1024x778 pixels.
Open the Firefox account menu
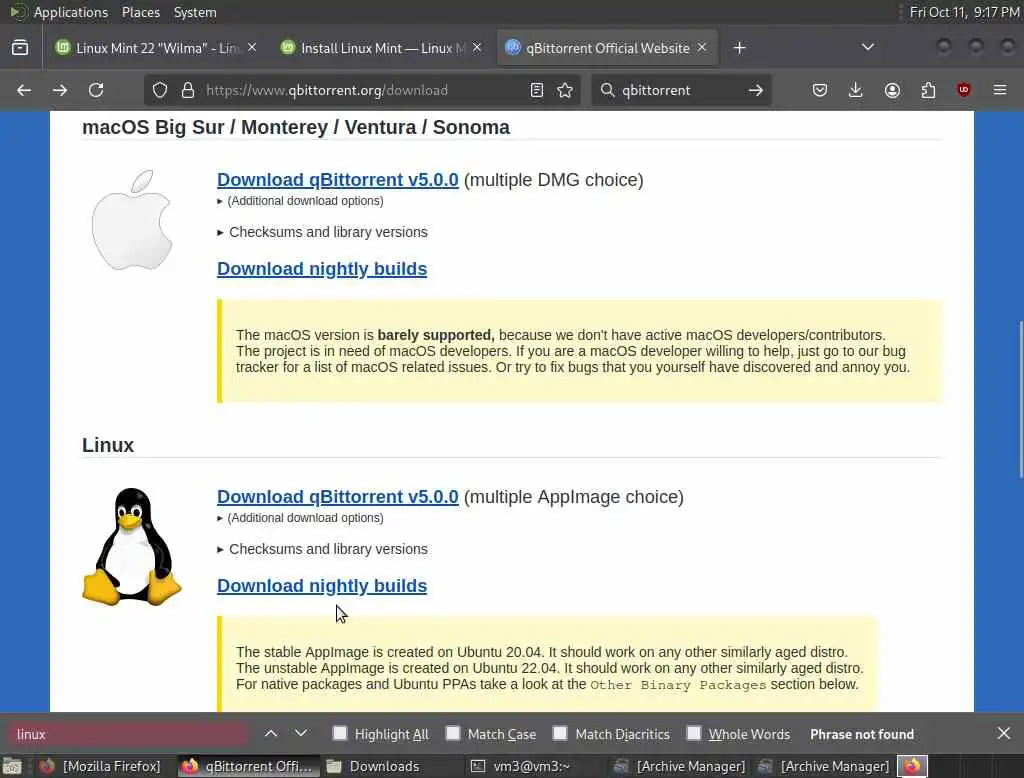[x=892, y=90]
